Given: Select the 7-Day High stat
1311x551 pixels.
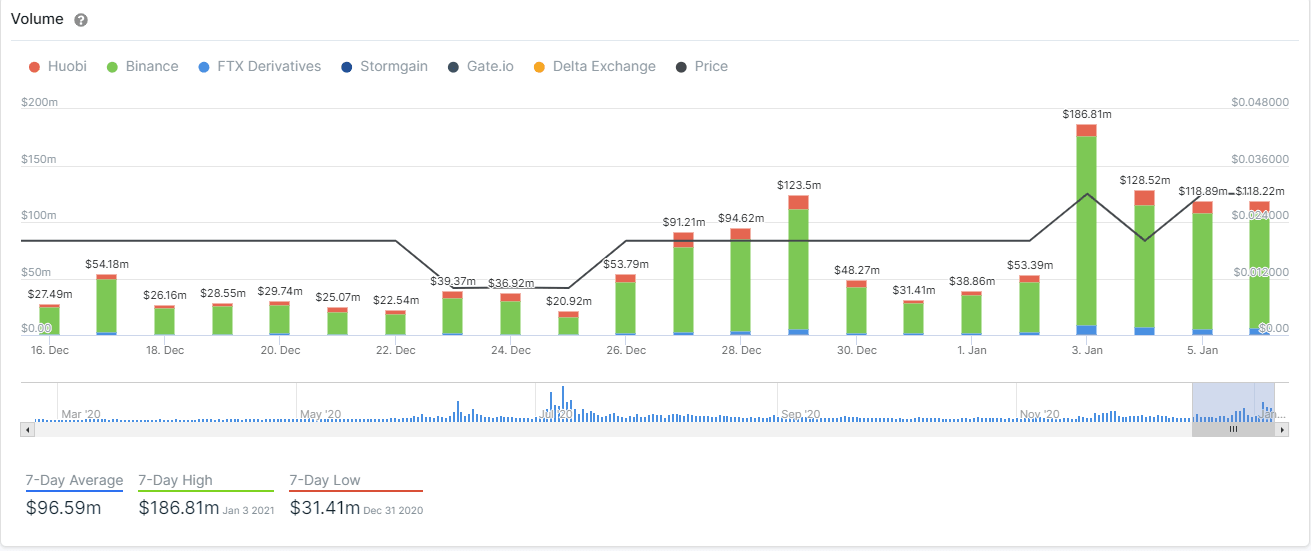Looking at the screenshot, I should pyautogui.click(x=205, y=497).
